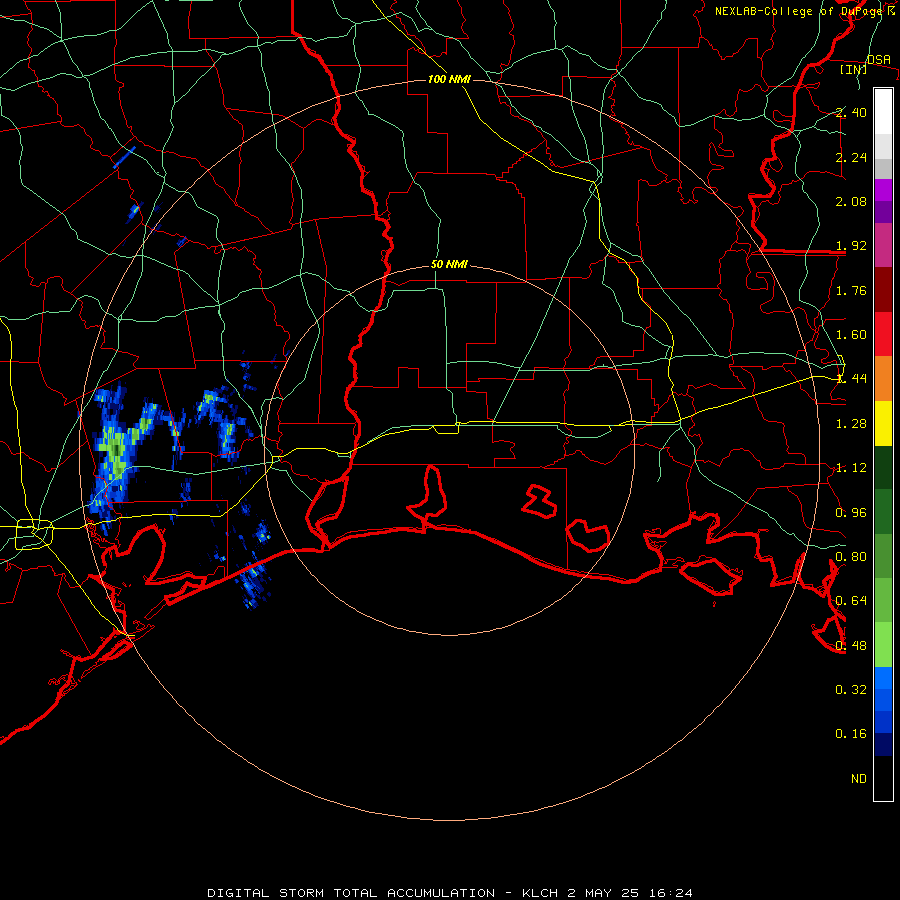
Task: Select the darkest green swatch beside 1.12
Action: pos(883,467)
